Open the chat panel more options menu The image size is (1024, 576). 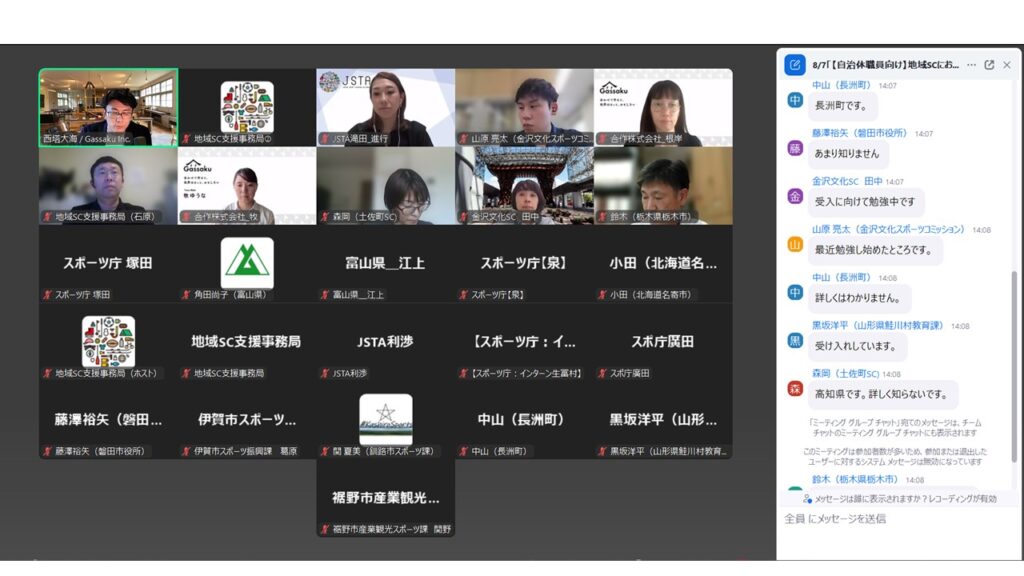click(970, 65)
